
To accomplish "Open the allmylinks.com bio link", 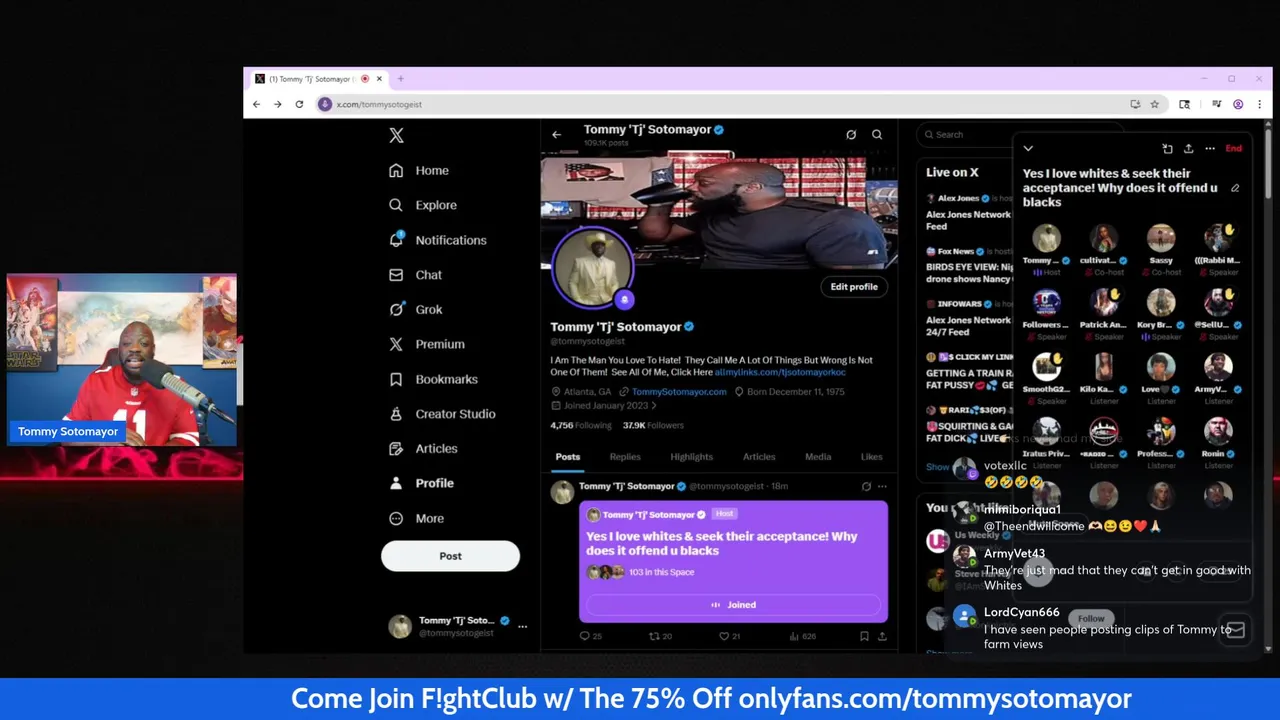I will click(x=780, y=372).
